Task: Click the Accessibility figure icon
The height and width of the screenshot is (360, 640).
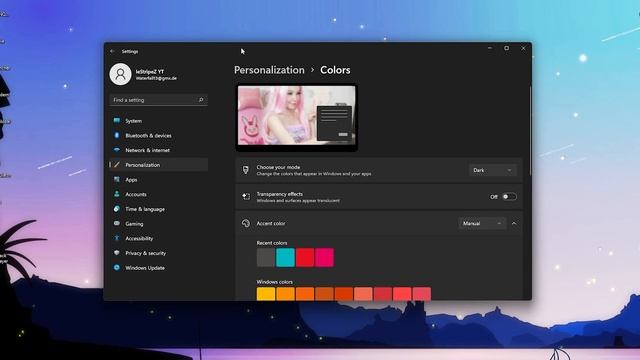Action: [117, 238]
